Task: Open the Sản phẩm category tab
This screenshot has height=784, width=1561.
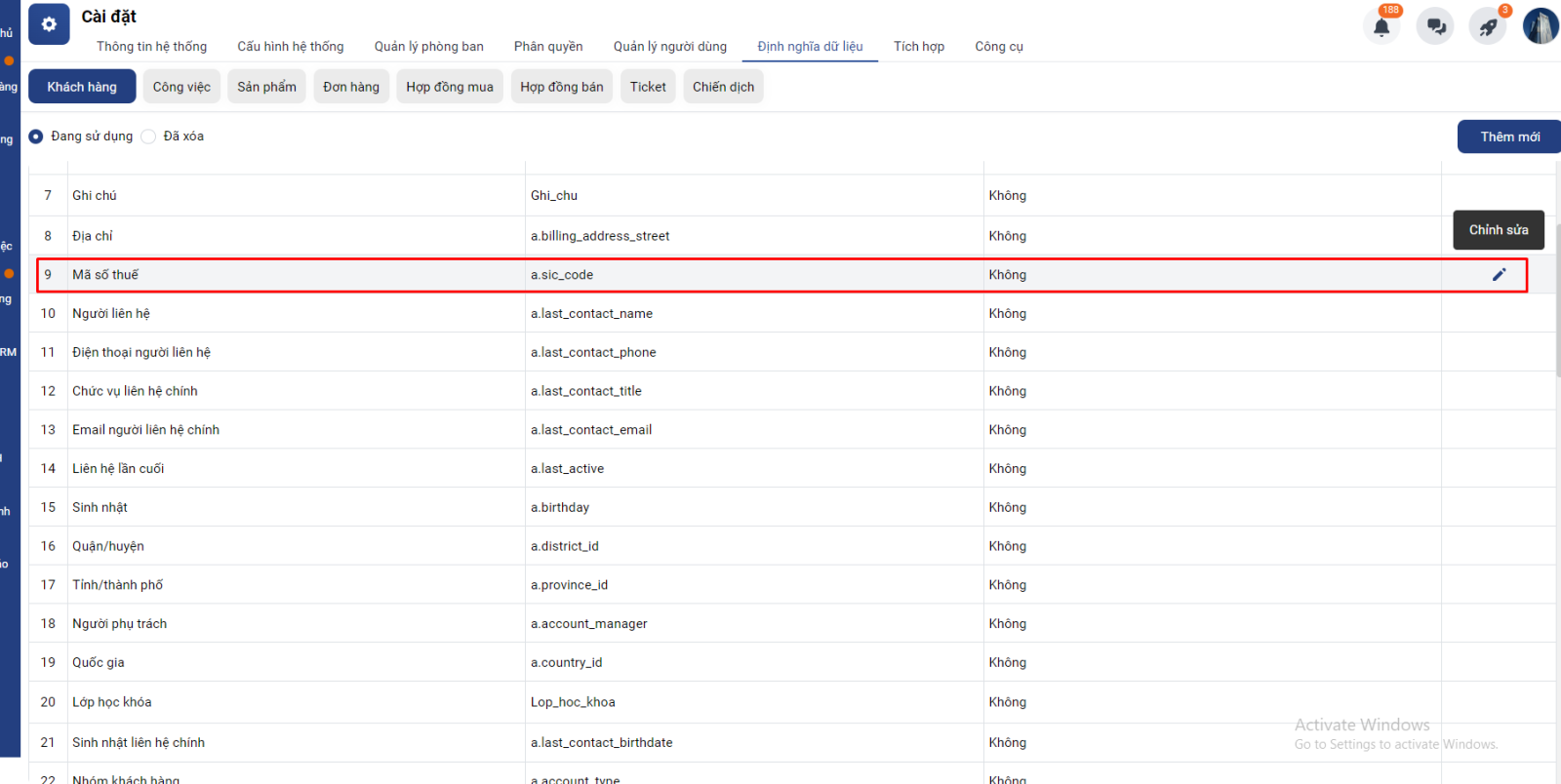Action: click(x=266, y=87)
